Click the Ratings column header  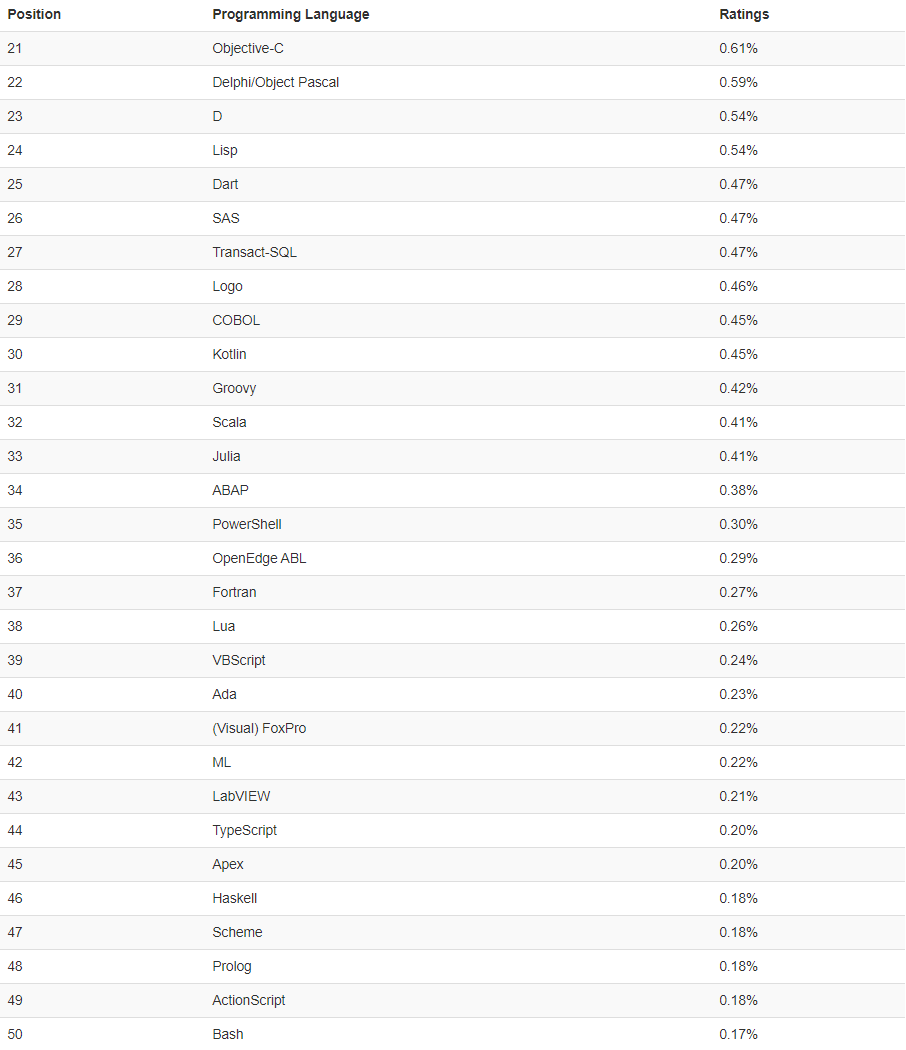click(x=744, y=15)
